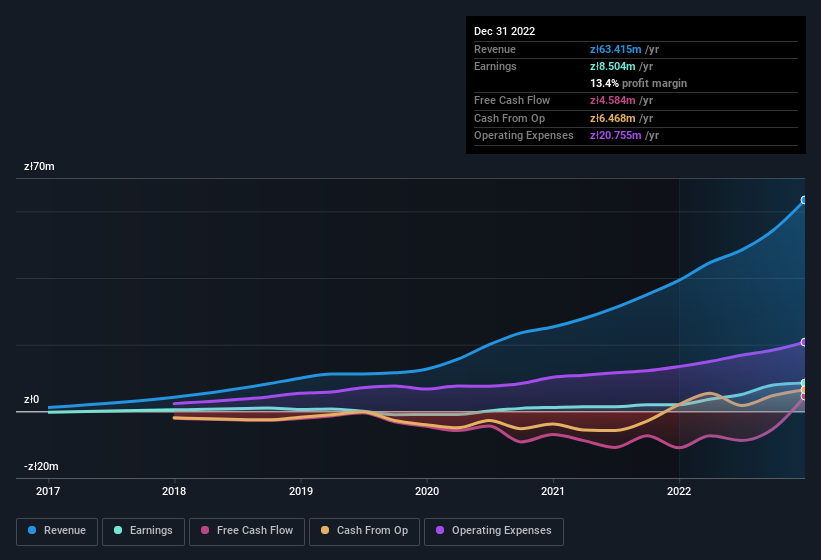Viewport: 821px width, 560px height.
Task: Click the Operating Expenses tooltip label
Action: [524, 136]
